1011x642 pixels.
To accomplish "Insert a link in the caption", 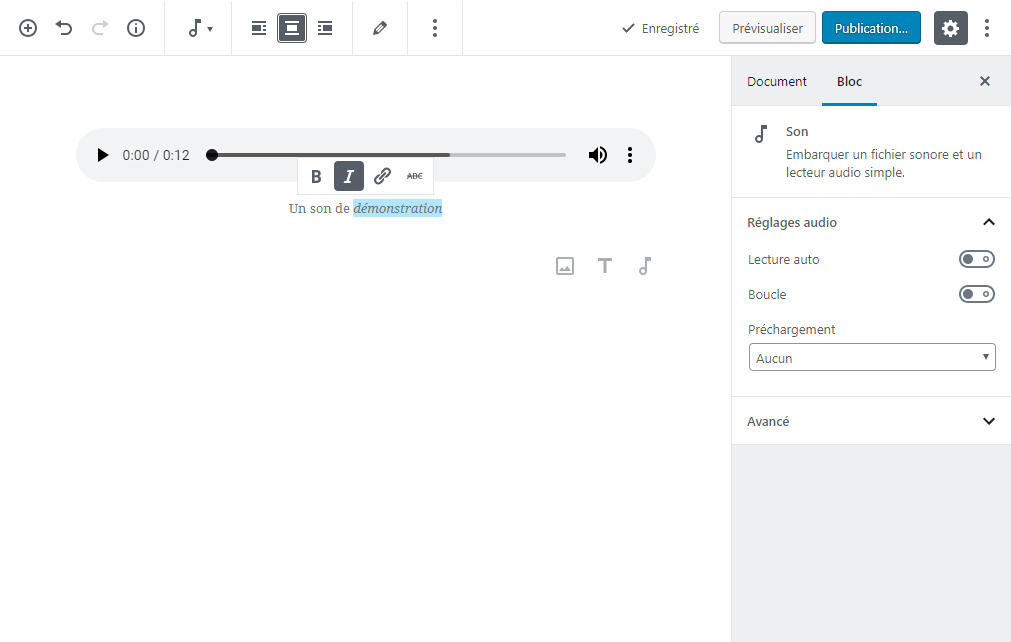I will coord(382,177).
